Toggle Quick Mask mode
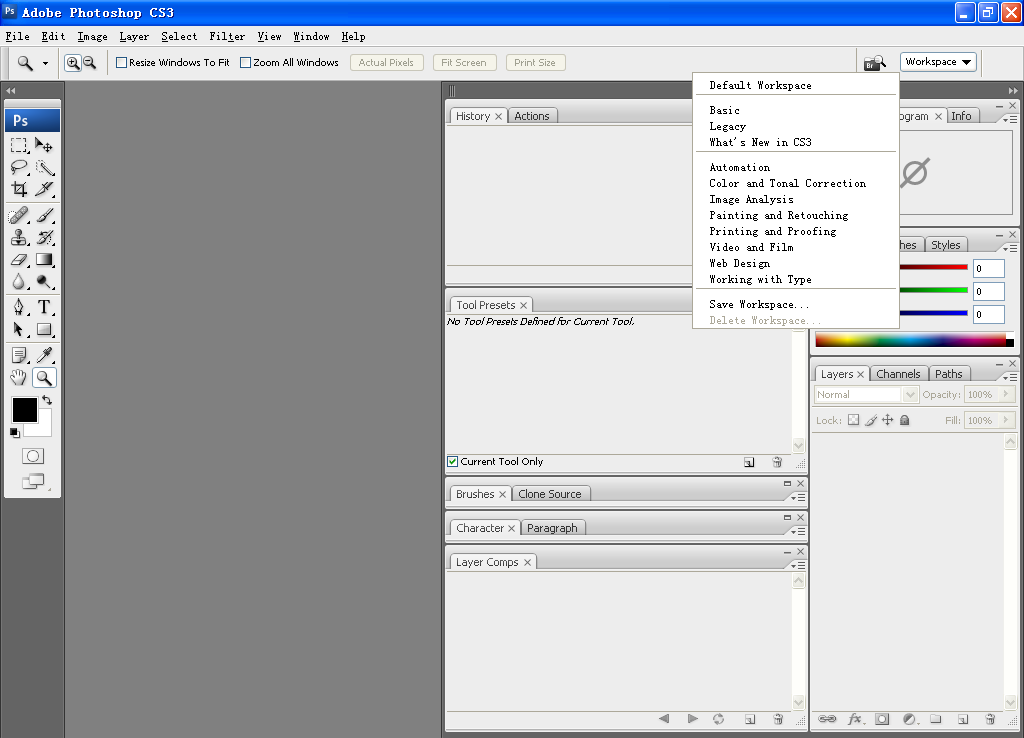The width and height of the screenshot is (1024, 738). (33, 456)
